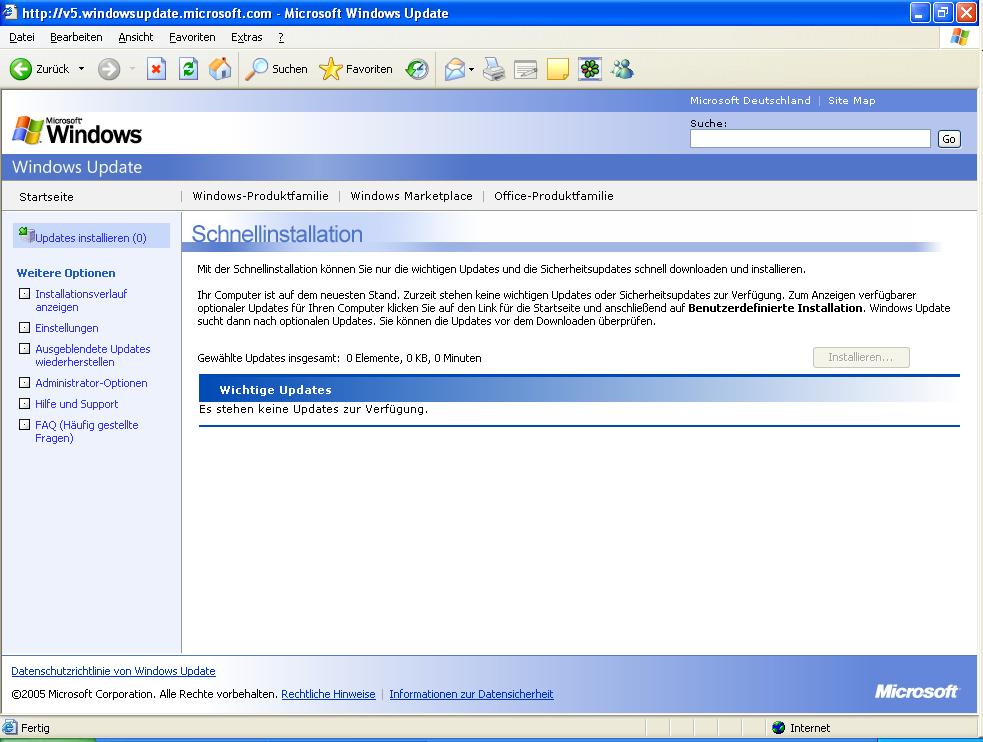The image size is (983, 742).
Task: Click into the Suche text field
Action: 810,138
